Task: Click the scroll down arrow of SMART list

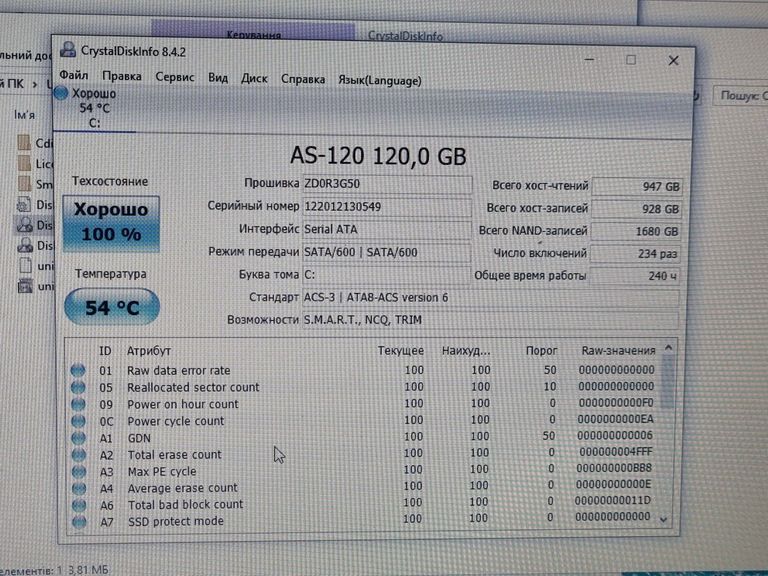Action: [x=664, y=520]
